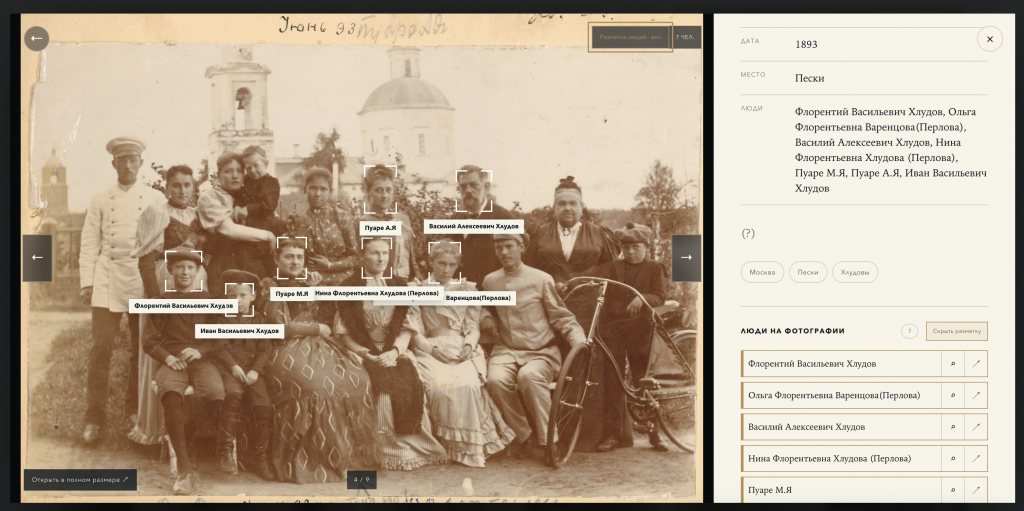The image size is (1024, 511).
Task: Hide markup via 'Скрыть разметку' button
Action: [x=957, y=331]
